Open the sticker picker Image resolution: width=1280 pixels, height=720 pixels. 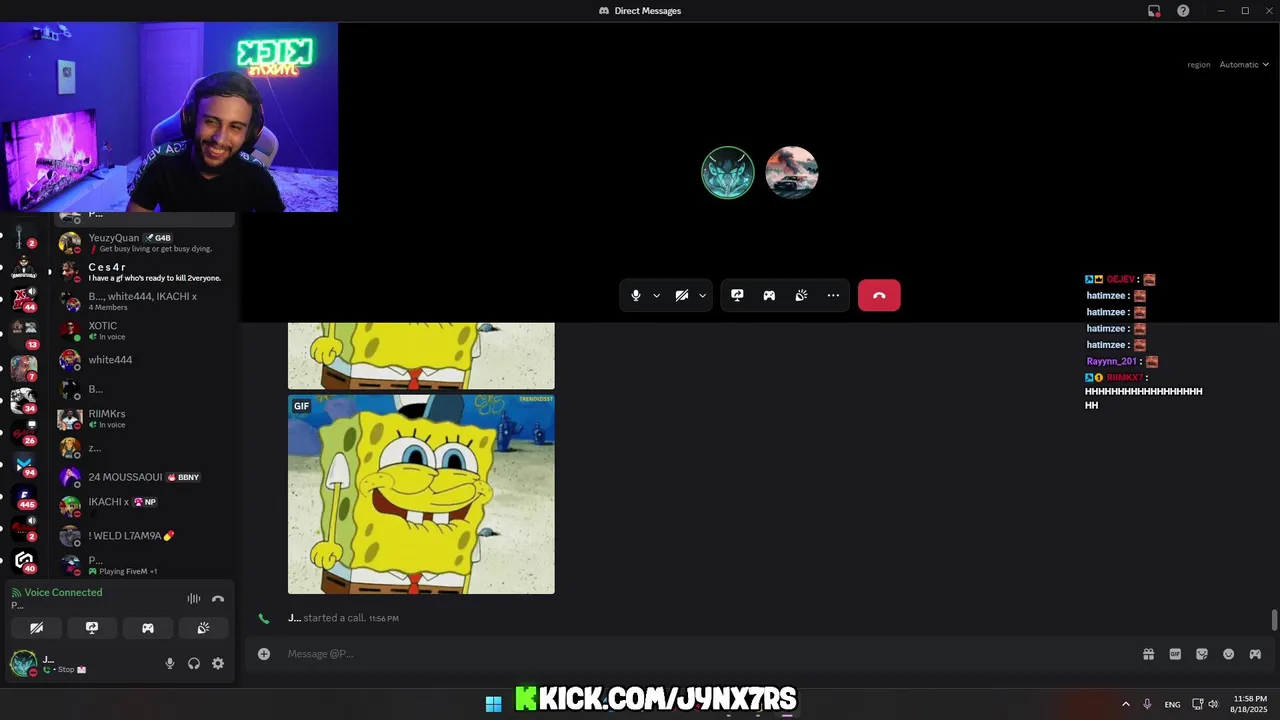[x=1202, y=654]
